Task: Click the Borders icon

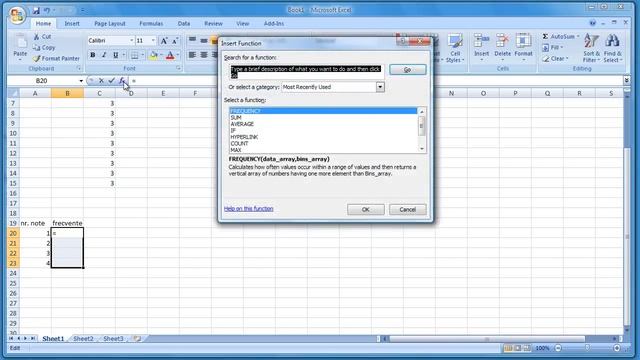Action: (134, 55)
